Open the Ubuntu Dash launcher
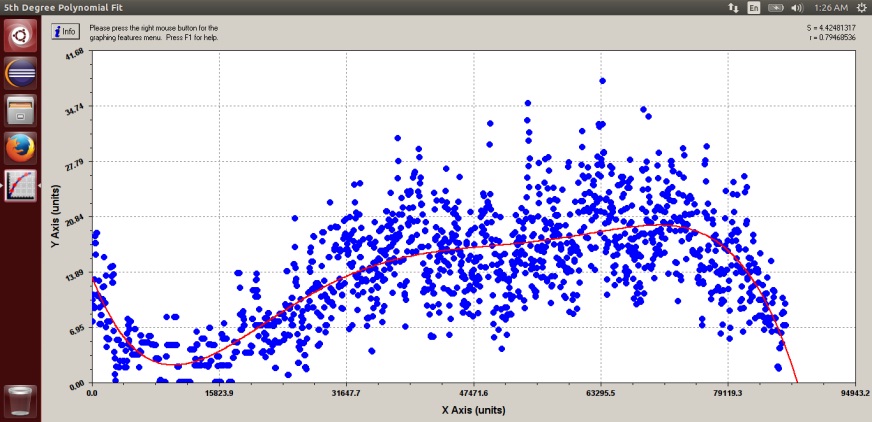The image size is (872, 422). click(x=20, y=37)
